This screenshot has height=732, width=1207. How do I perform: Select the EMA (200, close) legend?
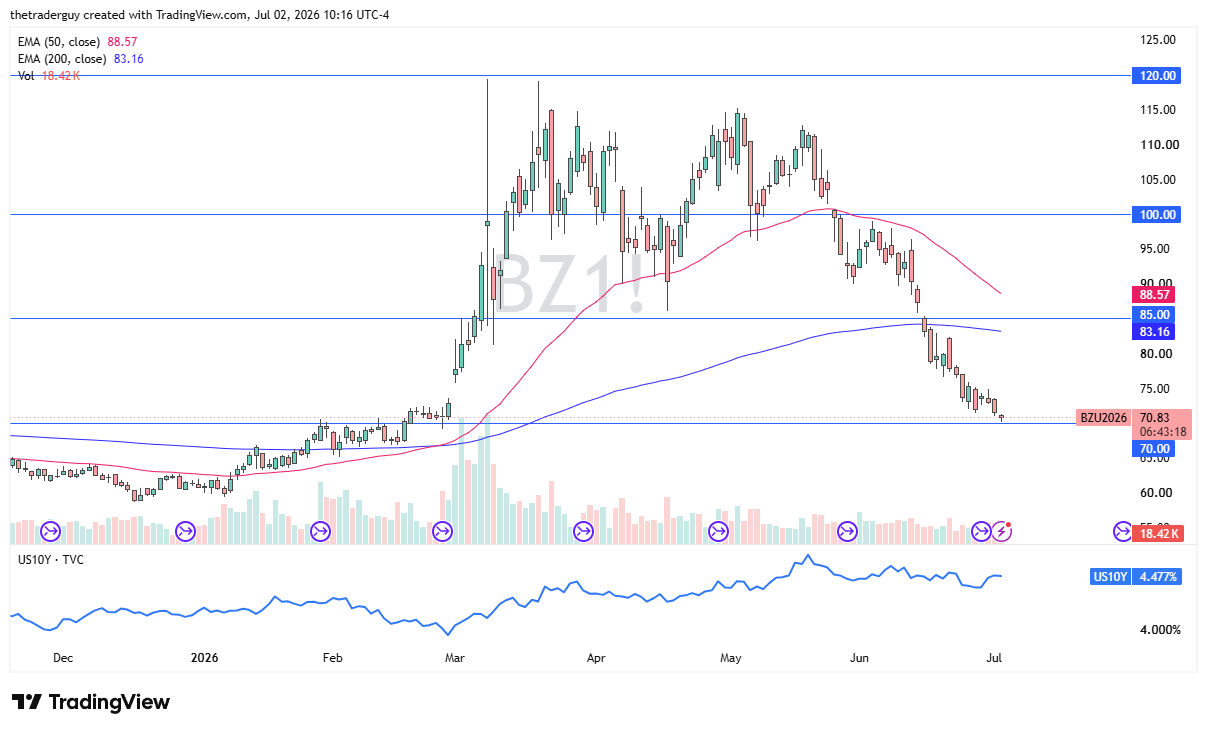pos(82,59)
